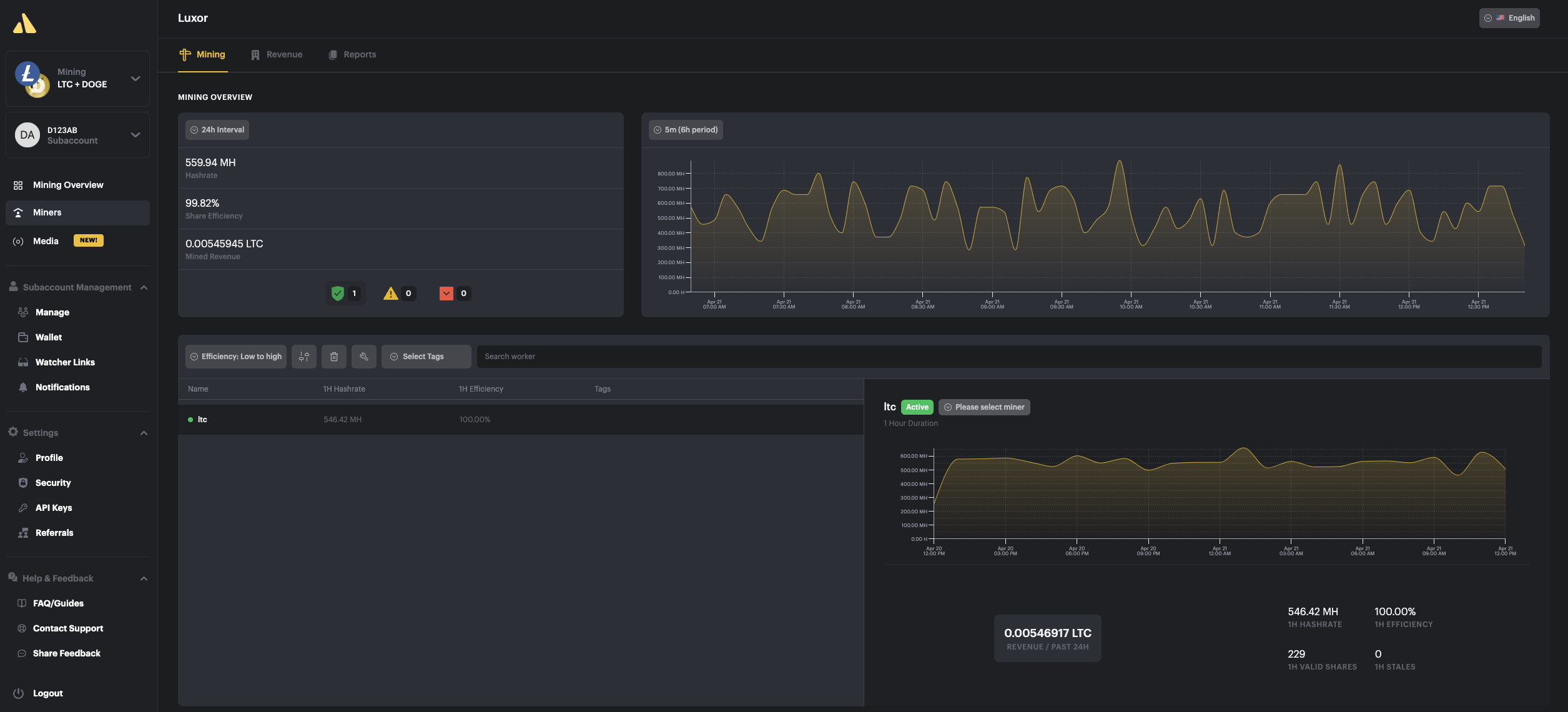Image resolution: width=1568 pixels, height=712 pixels.
Task: Select the Efficiency Low to High filter
Action: click(x=236, y=356)
